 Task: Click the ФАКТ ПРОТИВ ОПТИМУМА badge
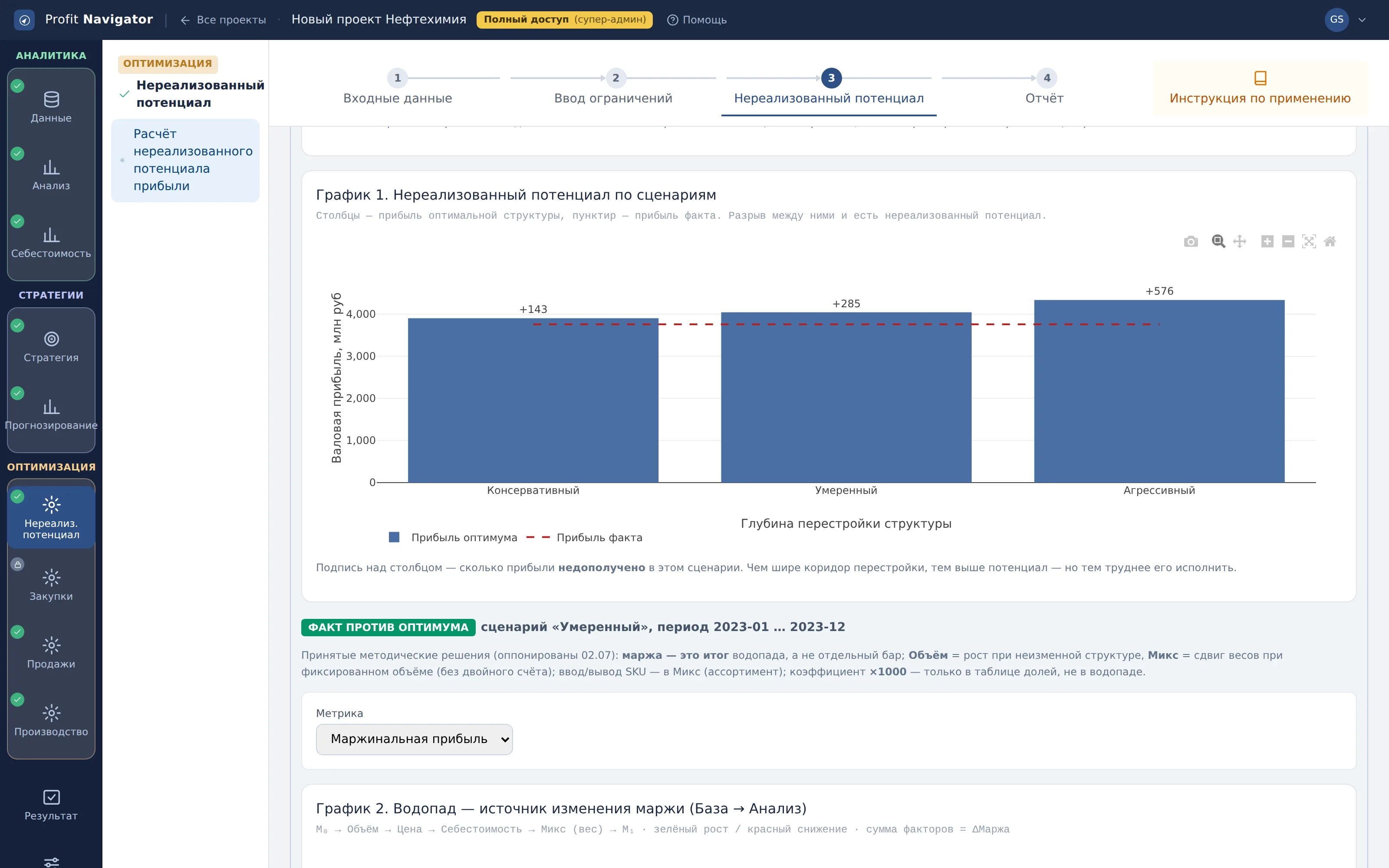[388, 628]
